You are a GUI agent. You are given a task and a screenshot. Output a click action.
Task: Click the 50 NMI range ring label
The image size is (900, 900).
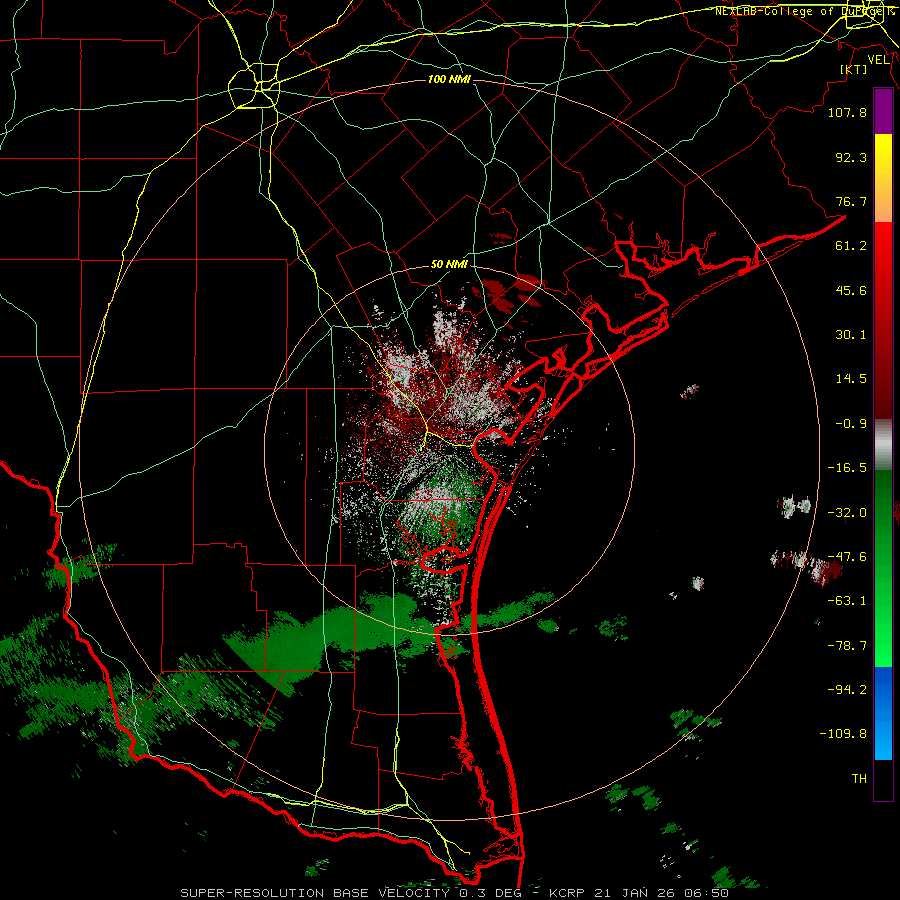click(x=449, y=265)
